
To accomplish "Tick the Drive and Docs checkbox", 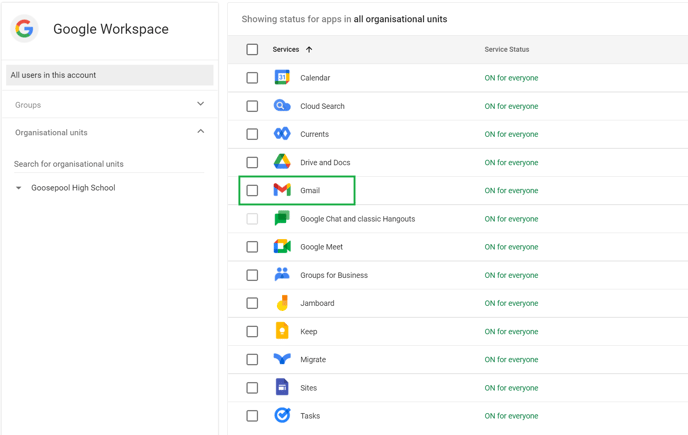I will (252, 162).
